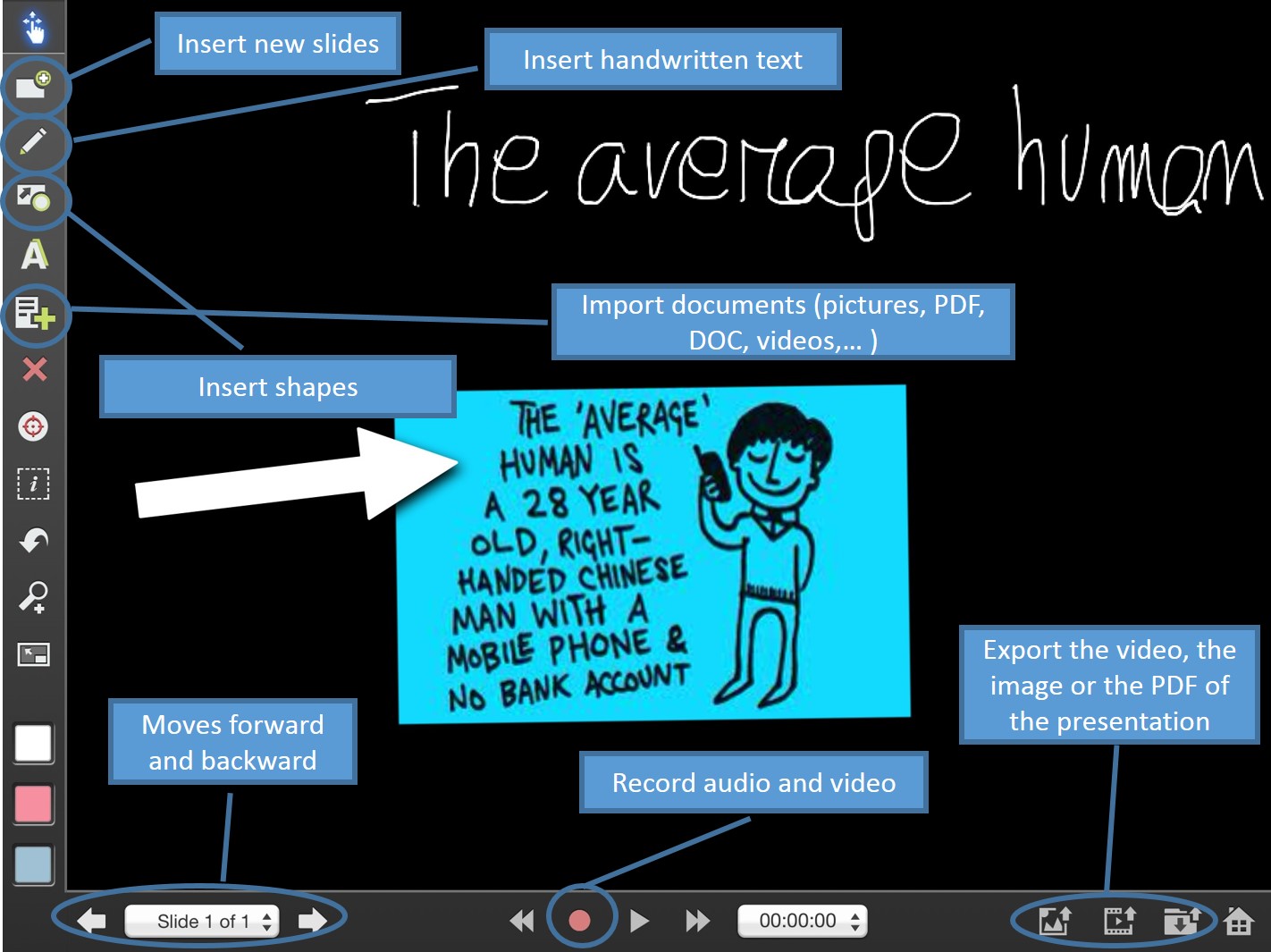The height and width of the screenshot is (952, 1271).
Task: Rewind the recording
Action: click(521, 921)
